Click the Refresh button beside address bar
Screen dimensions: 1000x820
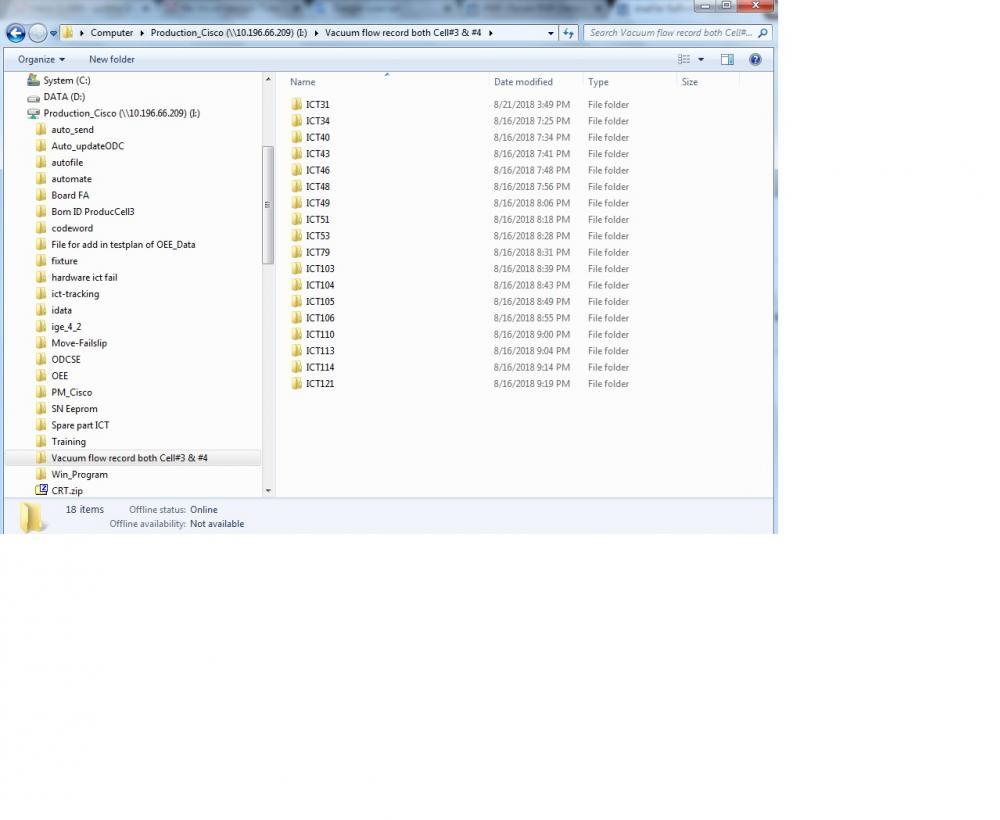point(568,33)
